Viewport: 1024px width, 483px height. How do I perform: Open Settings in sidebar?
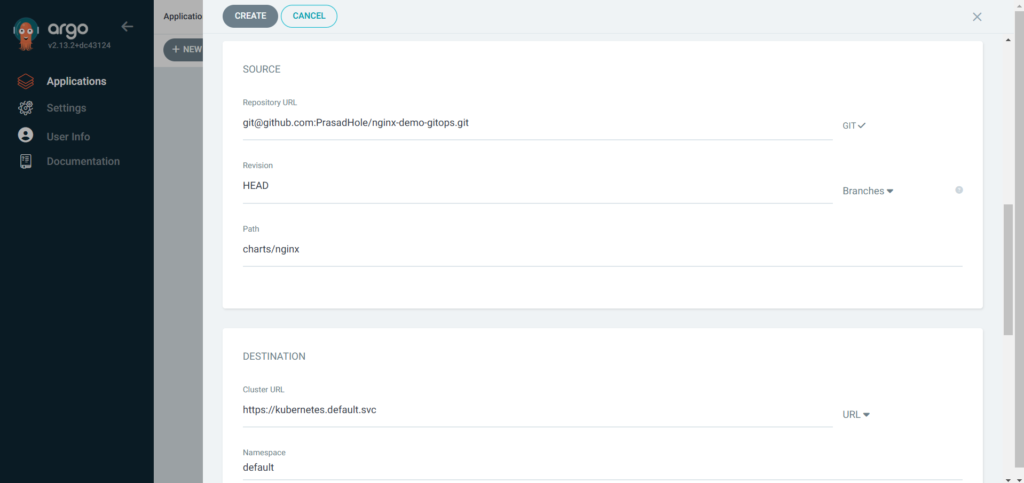66,108
